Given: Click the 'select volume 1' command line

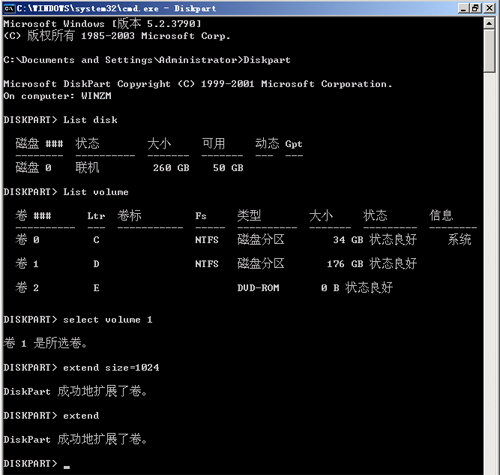Looking at the screenshot, I should (78, 319).
